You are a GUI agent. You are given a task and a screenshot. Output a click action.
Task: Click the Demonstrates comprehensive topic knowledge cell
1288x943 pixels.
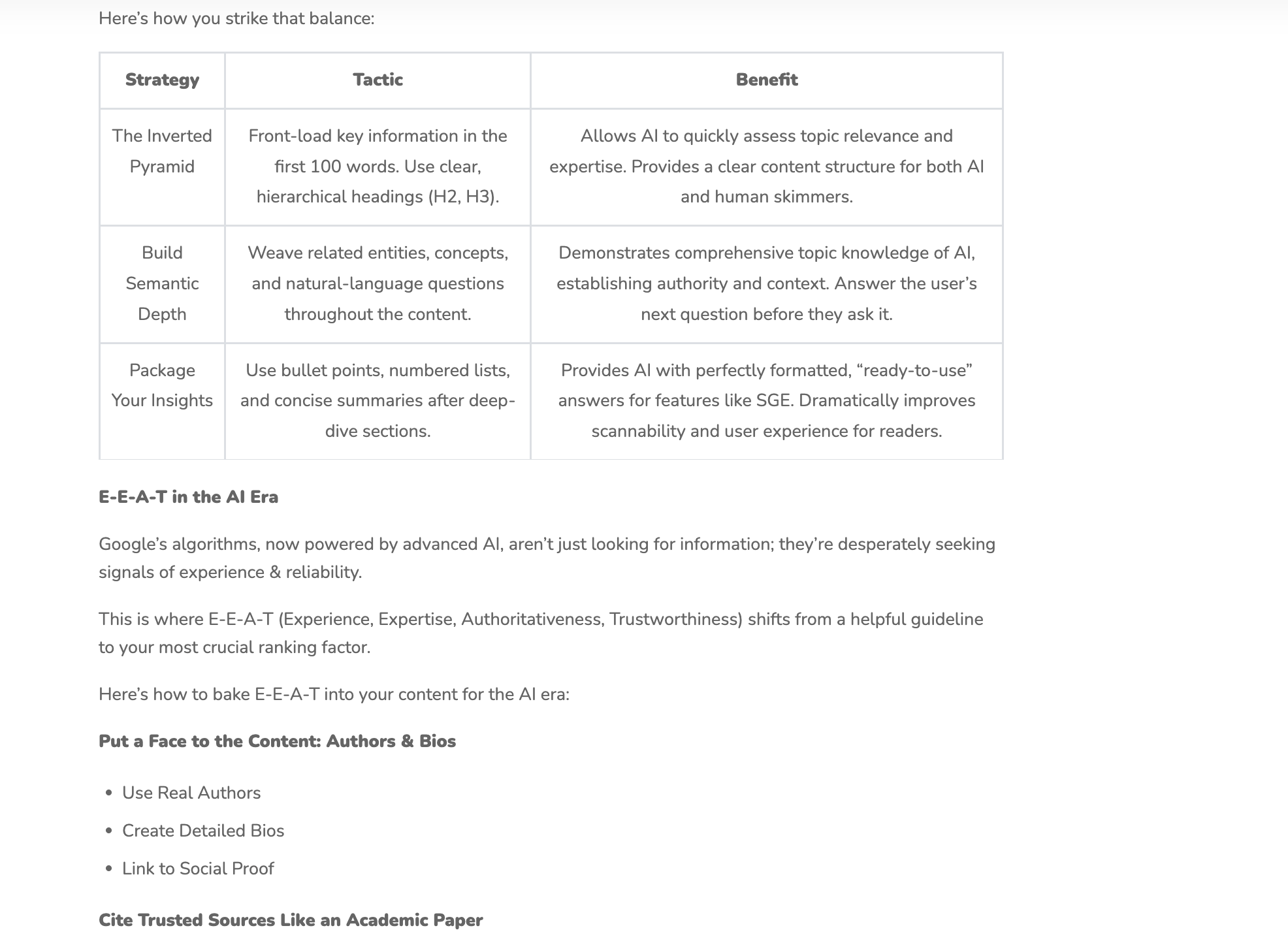[x=766, y=283]
